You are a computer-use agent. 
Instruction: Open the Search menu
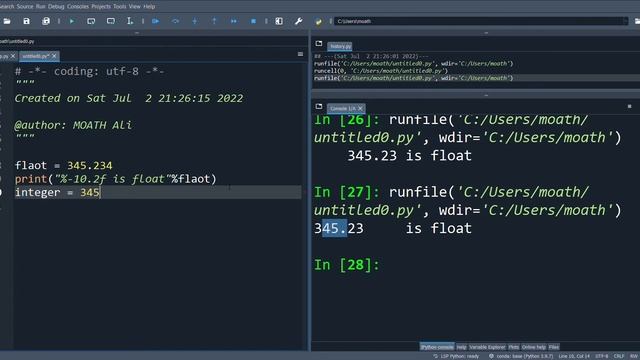coord(7,7)
